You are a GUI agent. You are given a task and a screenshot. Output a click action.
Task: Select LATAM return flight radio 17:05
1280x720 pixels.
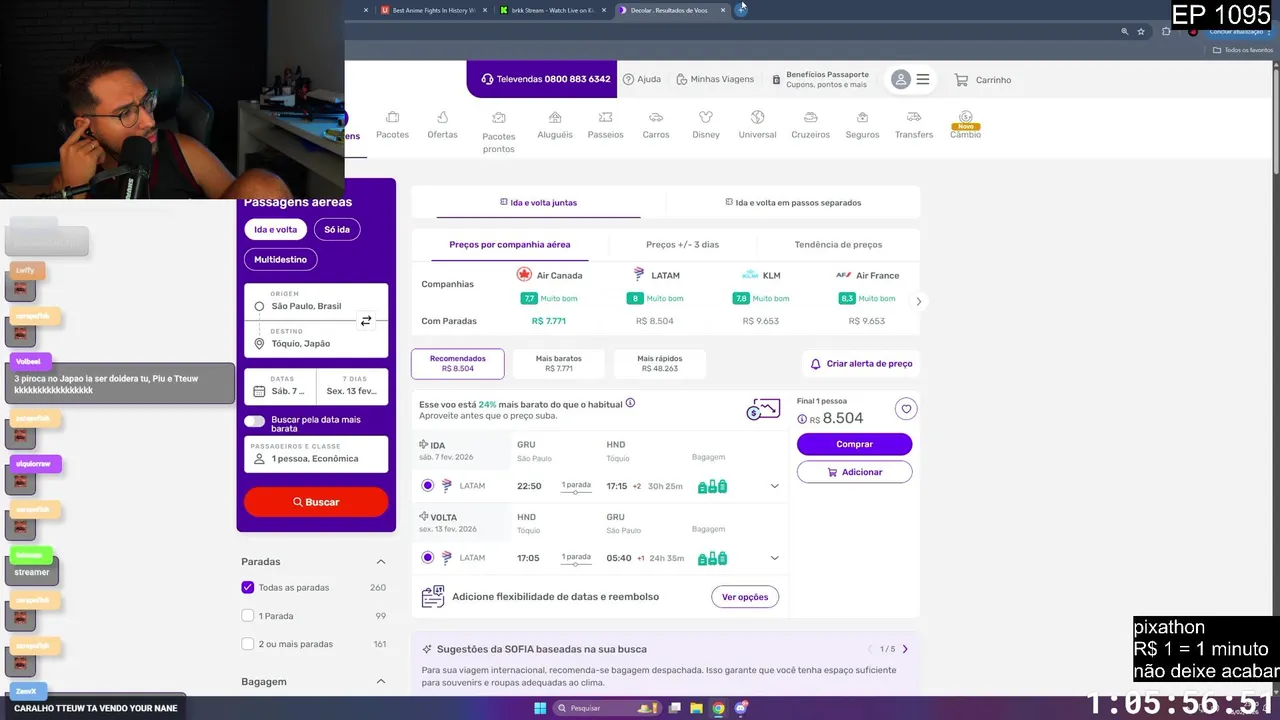(x=428, y=558)
